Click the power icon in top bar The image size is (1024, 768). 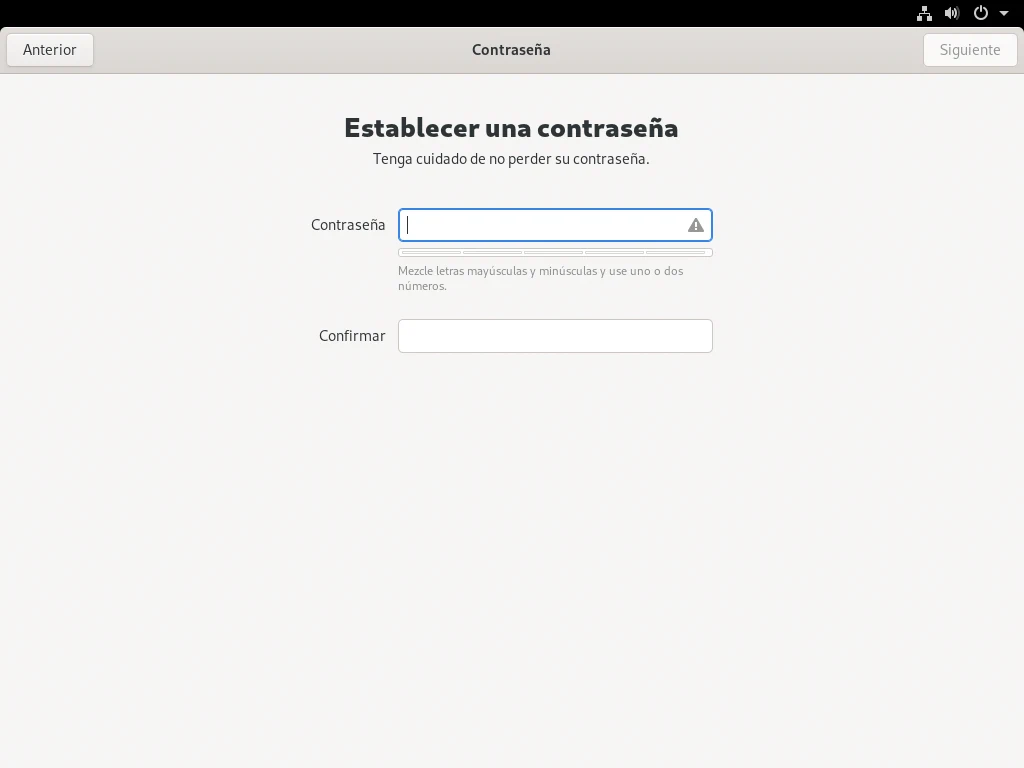[x=981, y=14]
